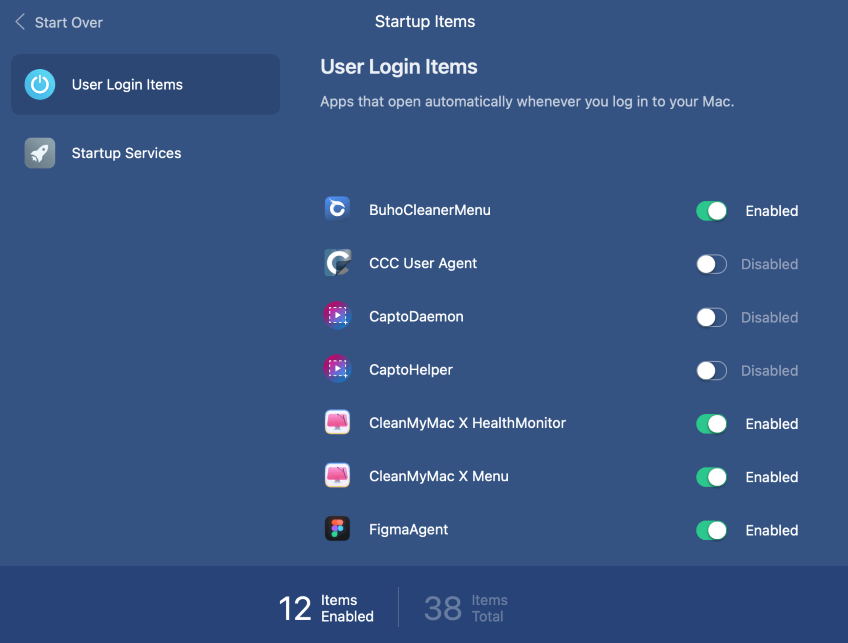Turn on the CaptoDaemon switch
The width and height of the screenshot is (848, 643).
coord(711,317)
